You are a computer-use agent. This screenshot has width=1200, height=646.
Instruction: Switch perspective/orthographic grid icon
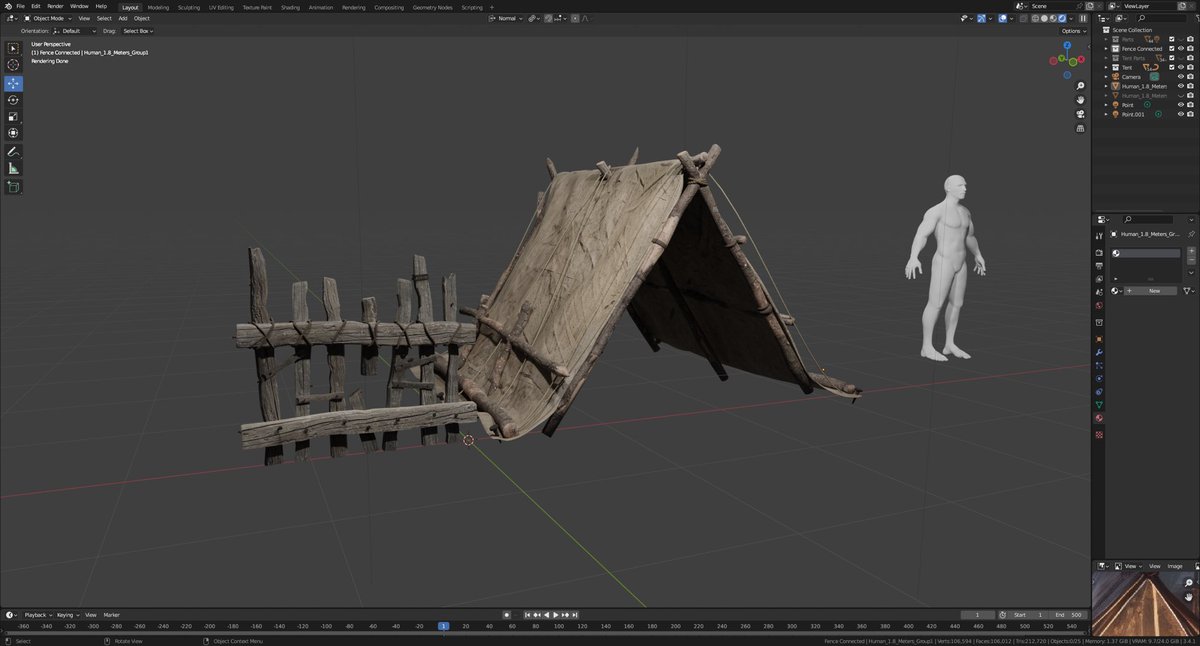1081,128
